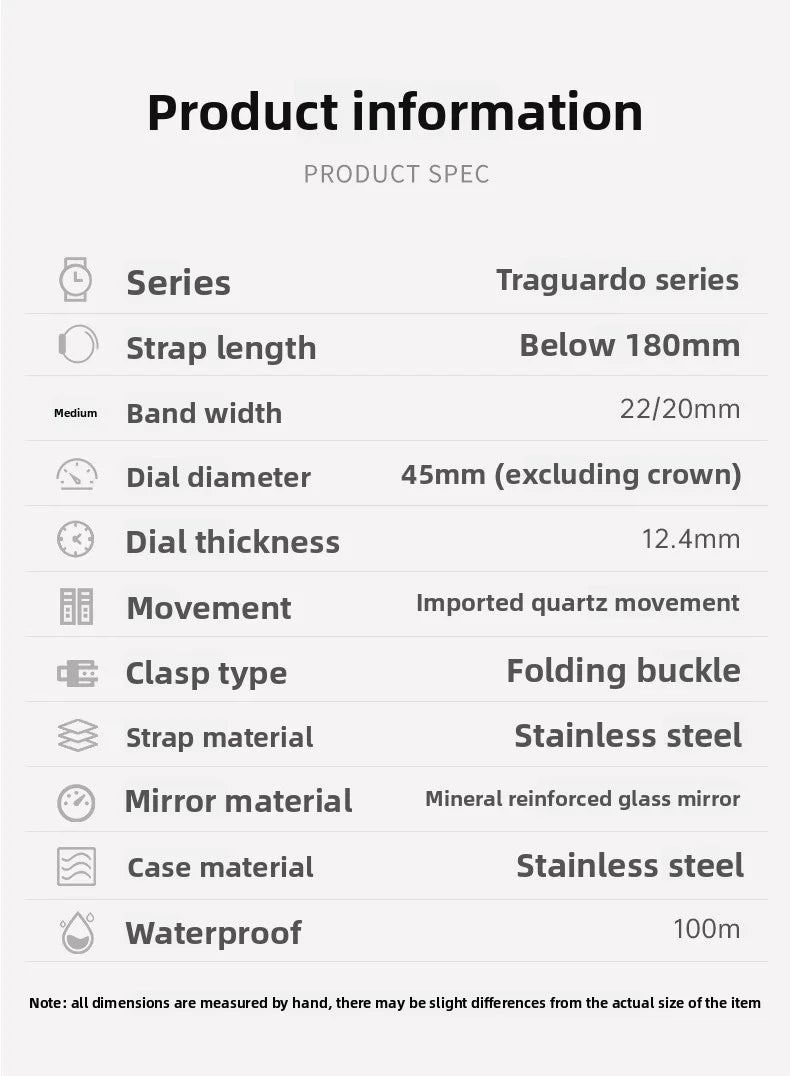
Task: Click the water droplet icon beside Waterproof
Action: pyautogui.click(x=77, y=933)
